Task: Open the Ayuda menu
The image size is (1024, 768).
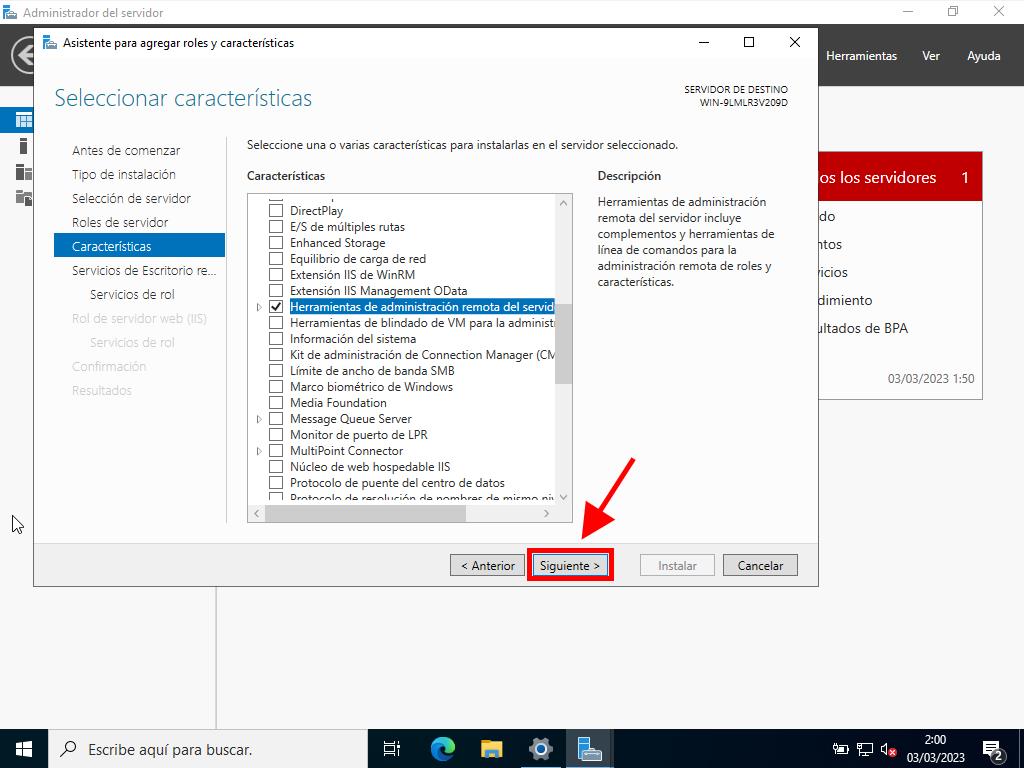Action: click(983, 56)
